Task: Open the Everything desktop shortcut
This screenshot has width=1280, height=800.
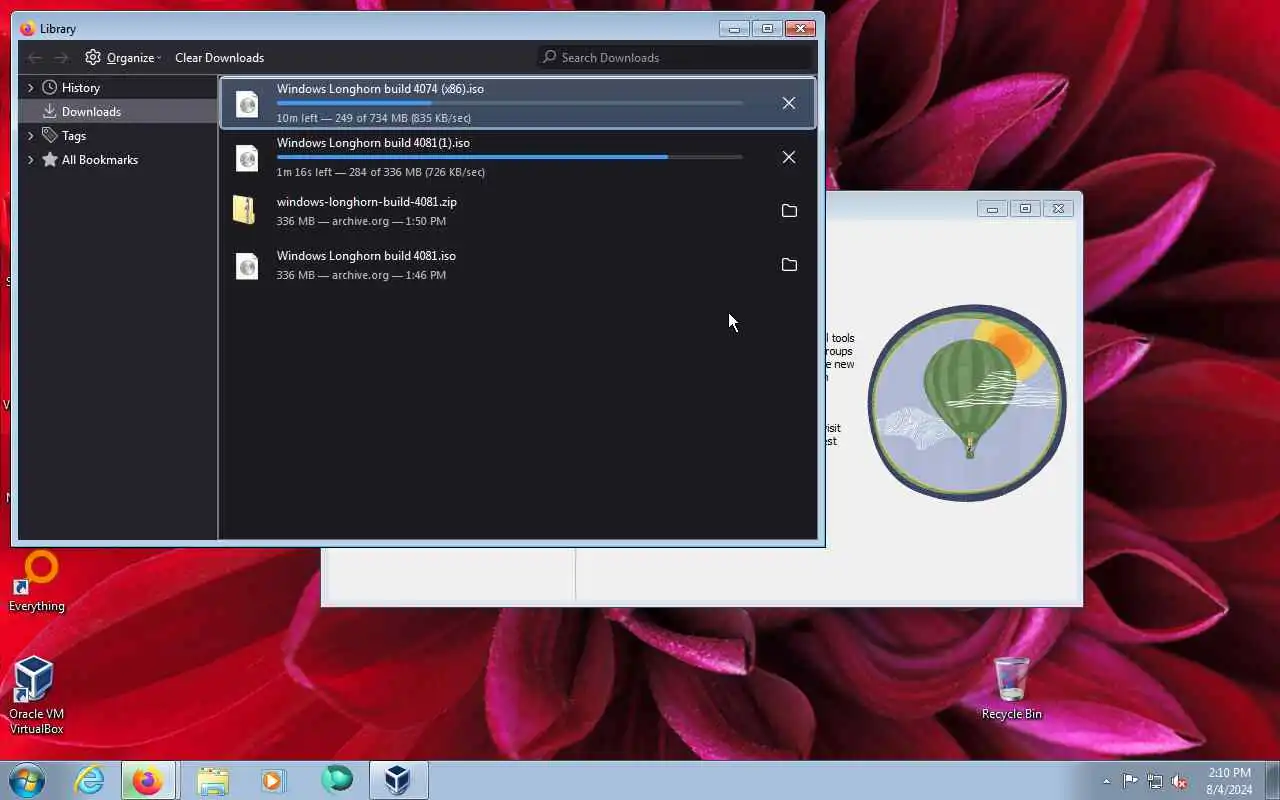Action: click(37, 582)
